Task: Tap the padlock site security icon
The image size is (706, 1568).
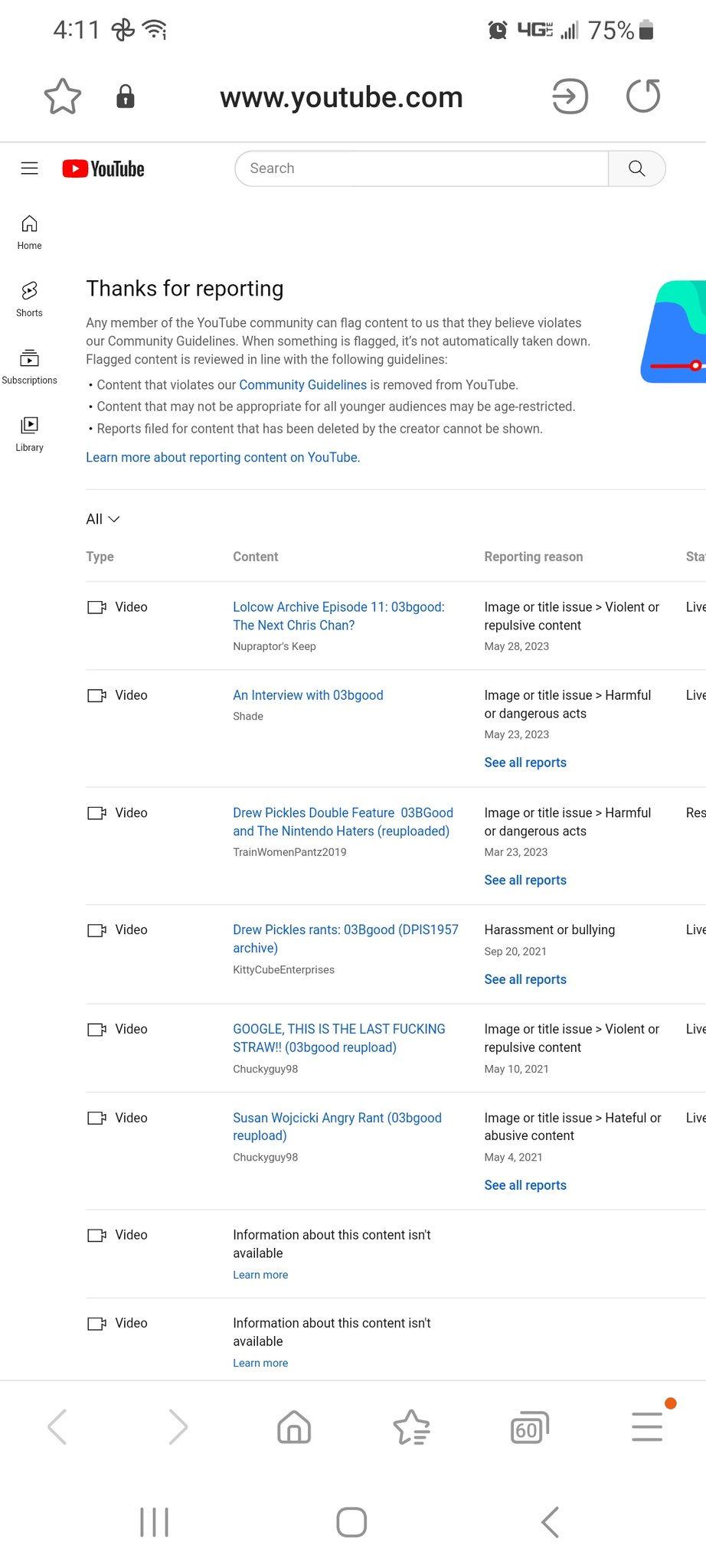Action: click(x=126, y=97)
